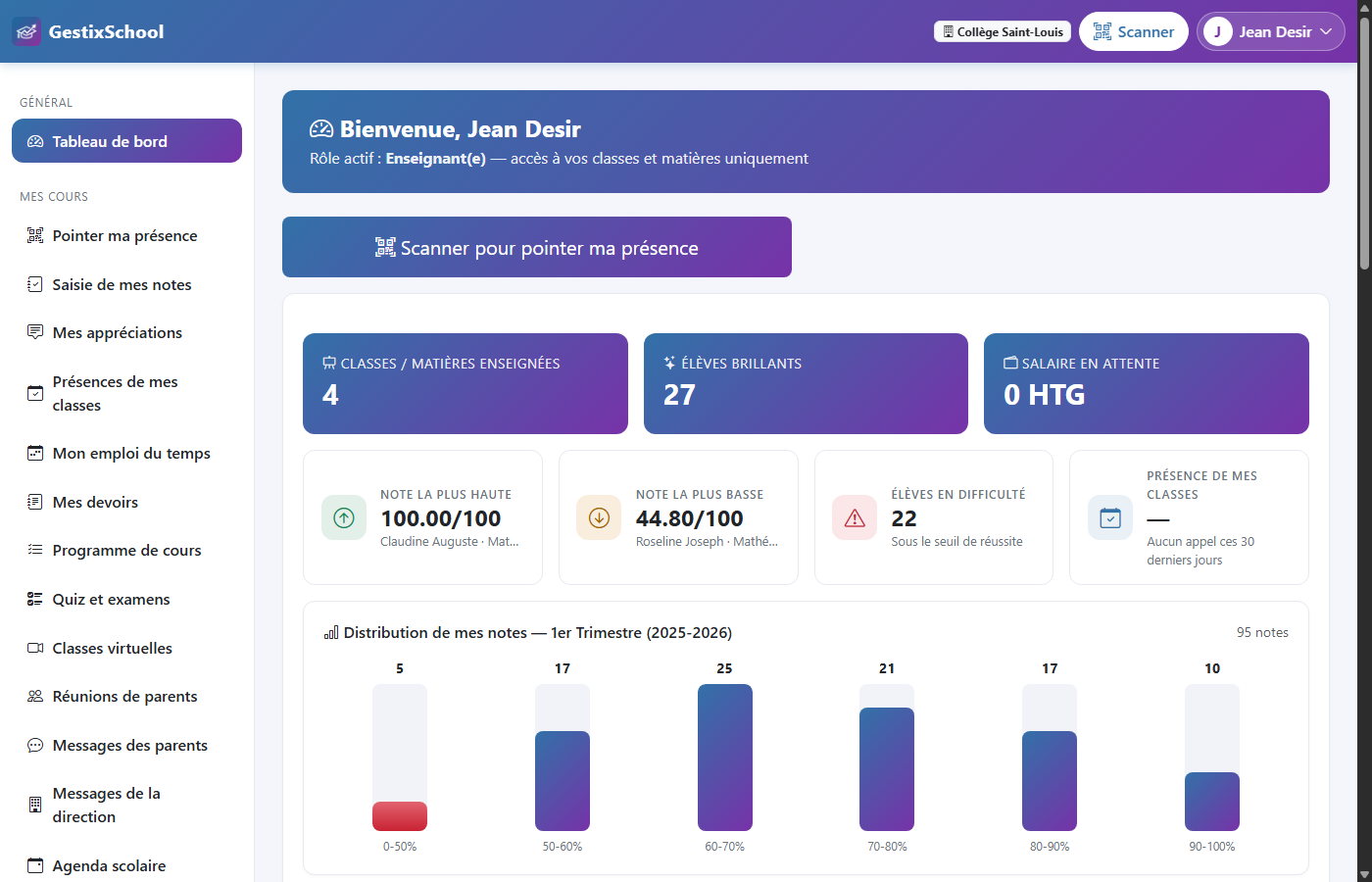Click the "44.80/100" lowest grade value
Viewport: 1372px width, 882px height.
coord(690,518)
